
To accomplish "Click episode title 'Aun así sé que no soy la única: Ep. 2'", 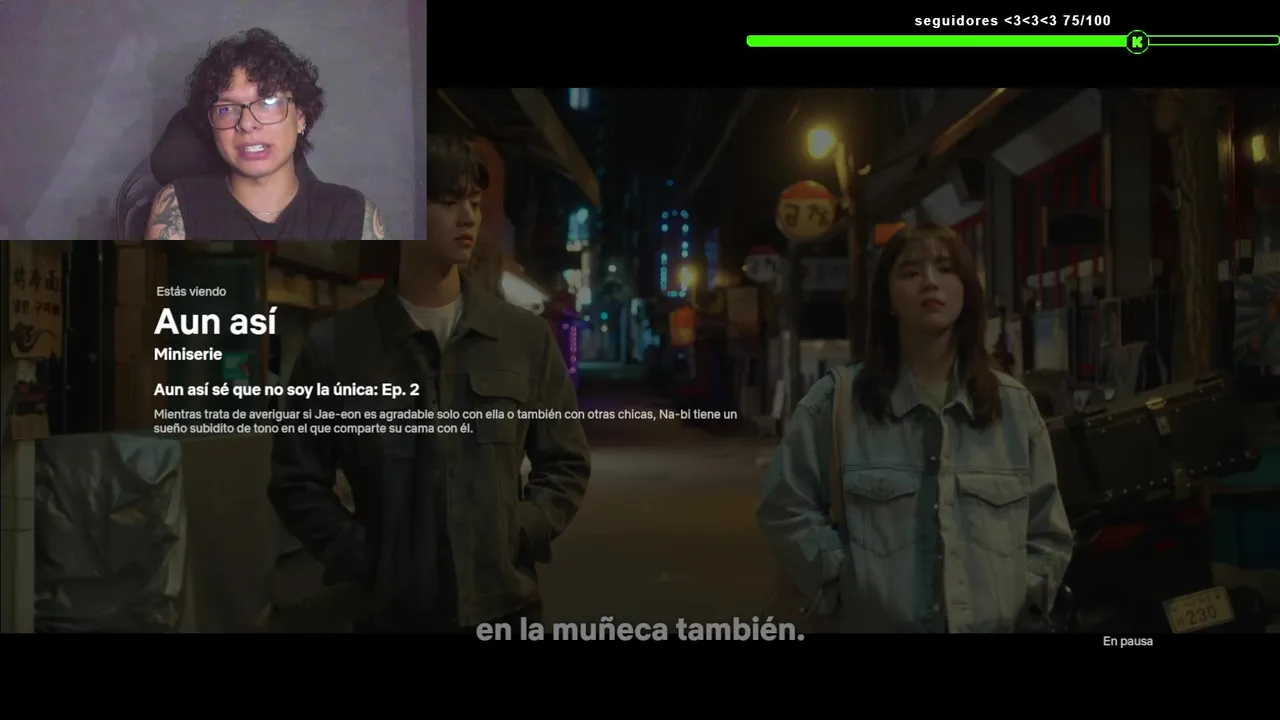I will pyautogui.click(x=287, y=390).
